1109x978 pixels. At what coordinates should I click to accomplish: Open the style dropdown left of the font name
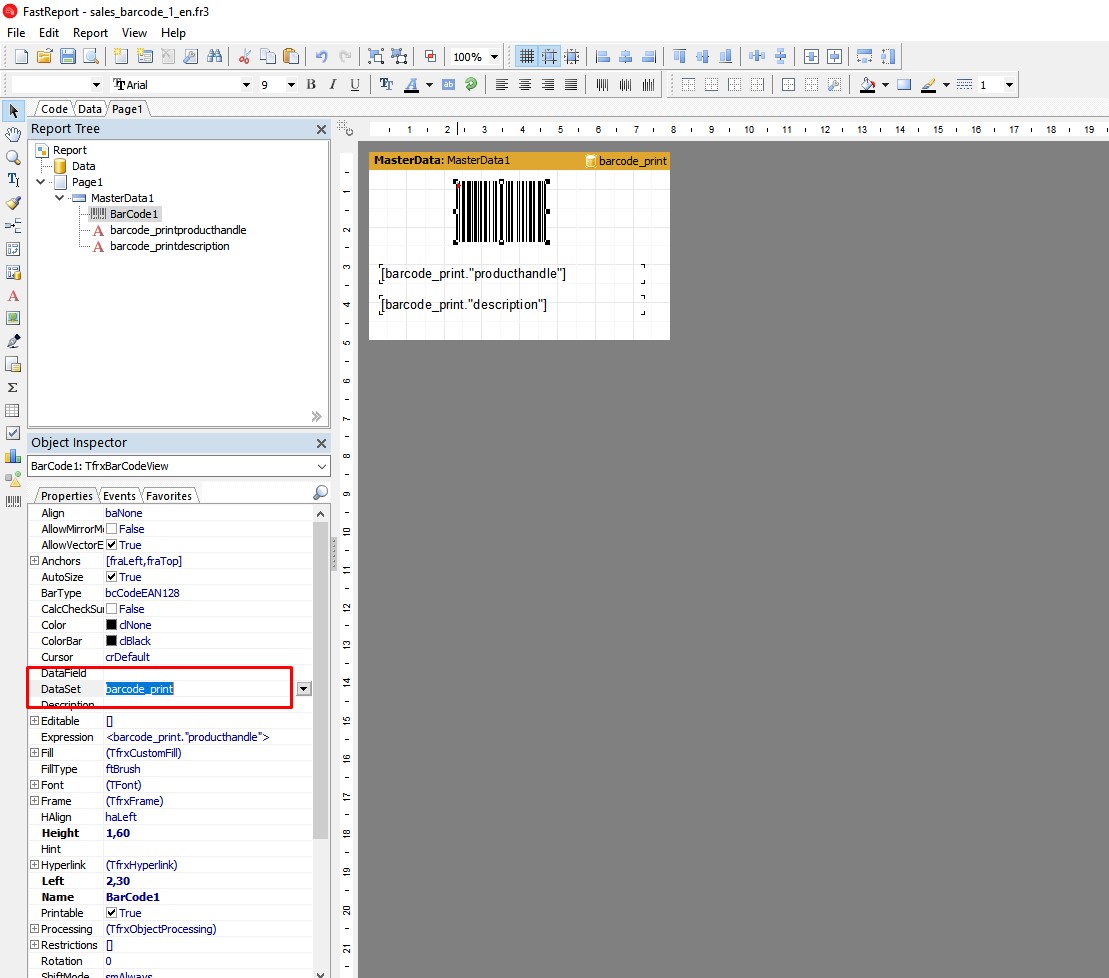coord(96,85)
